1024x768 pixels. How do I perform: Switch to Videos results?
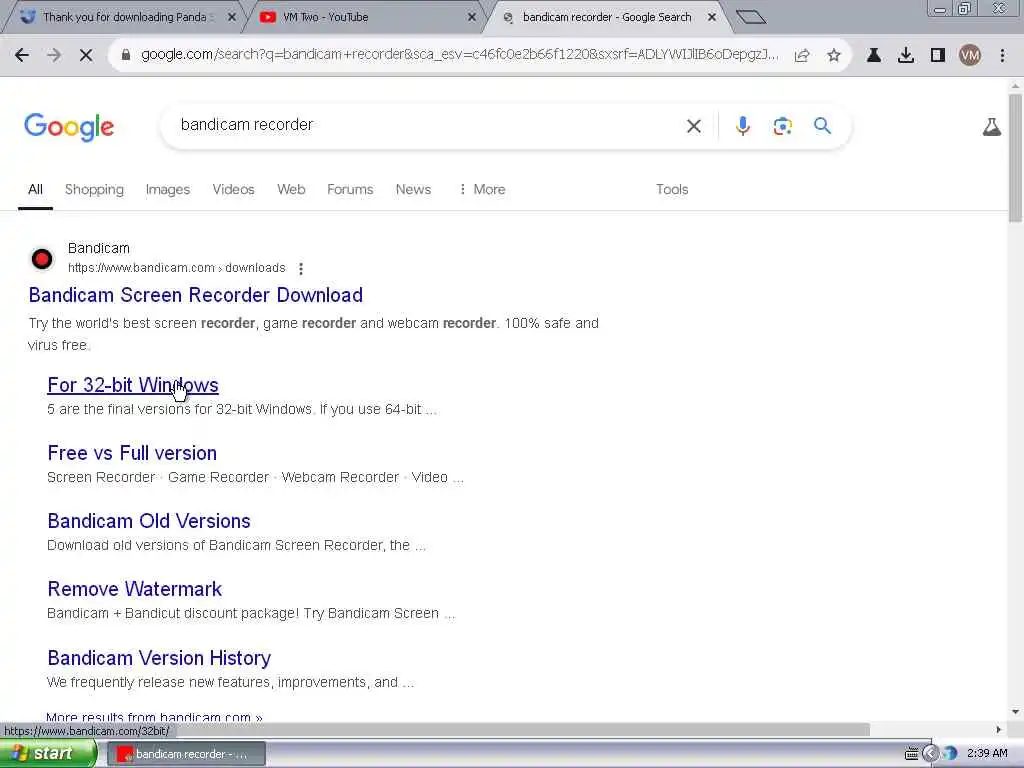point(233,189)
